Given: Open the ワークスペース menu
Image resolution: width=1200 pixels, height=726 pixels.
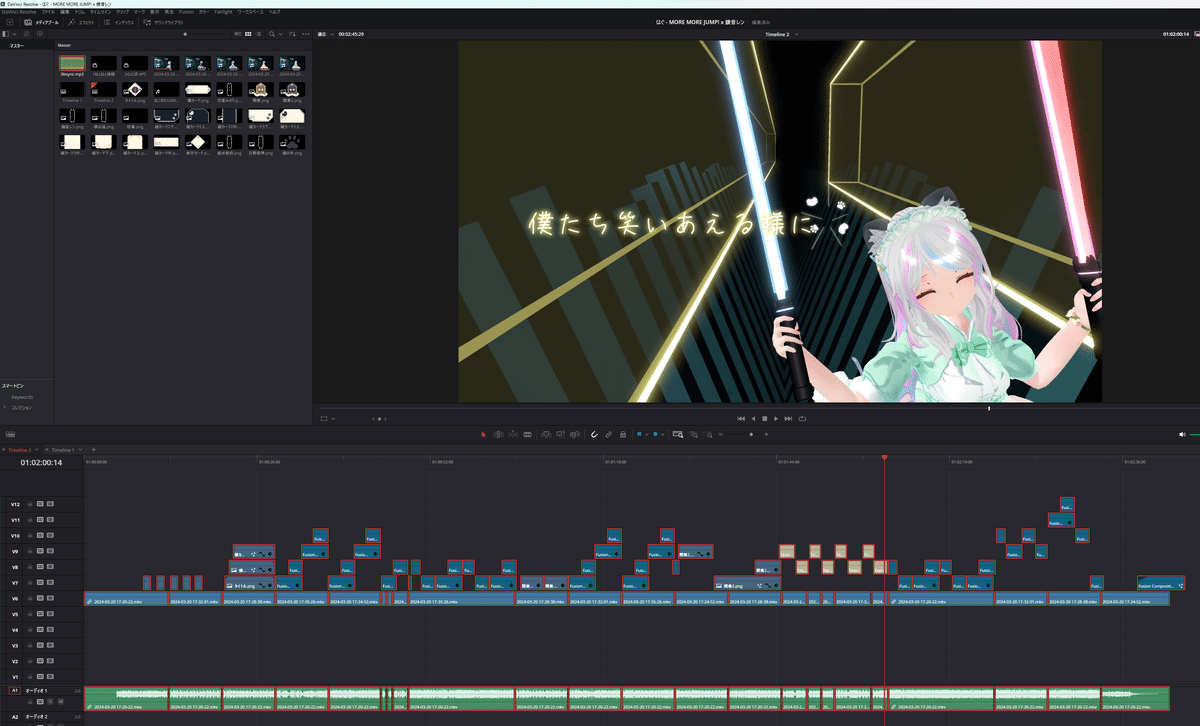Looking at the screenshot, I should click(249, 11).
